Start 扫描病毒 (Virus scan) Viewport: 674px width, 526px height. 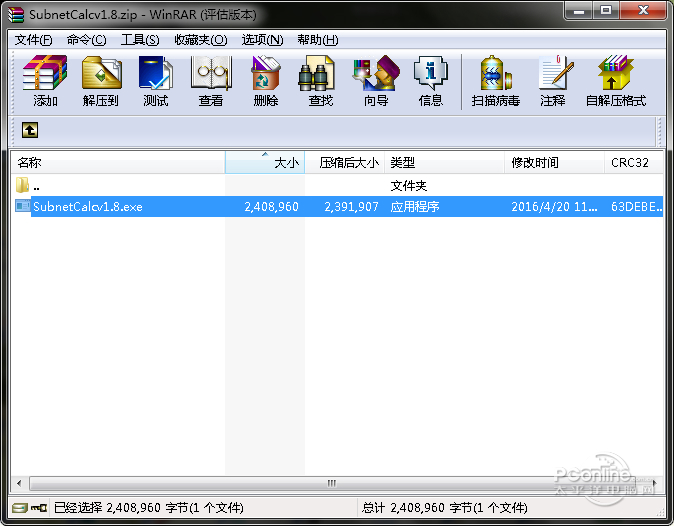pos(496,81)
